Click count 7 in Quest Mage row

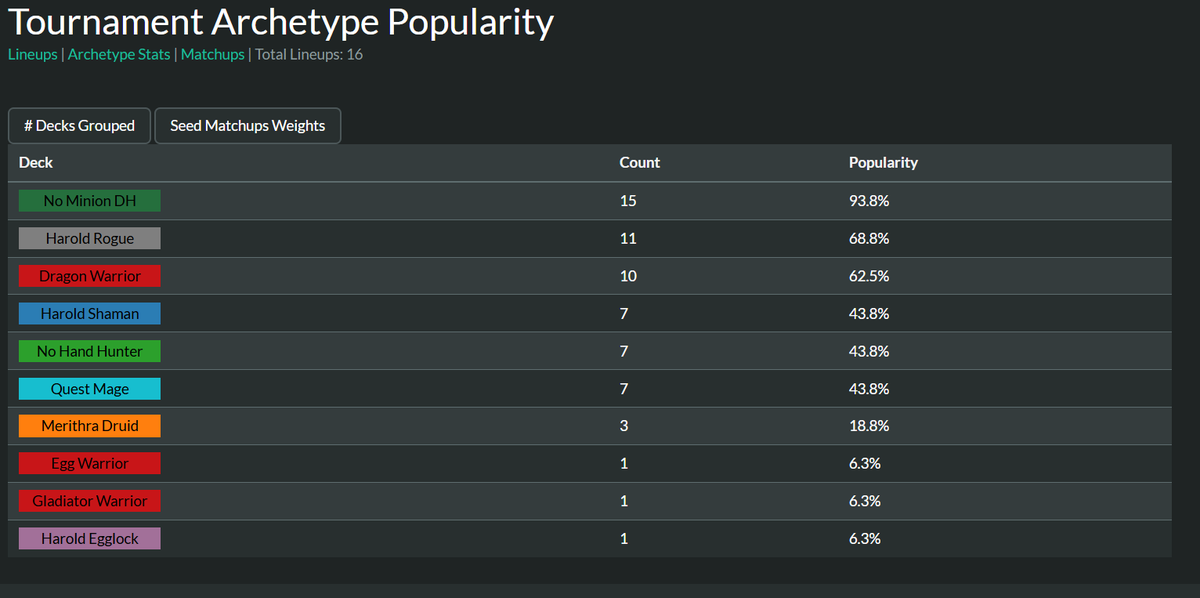click(624, 388)
